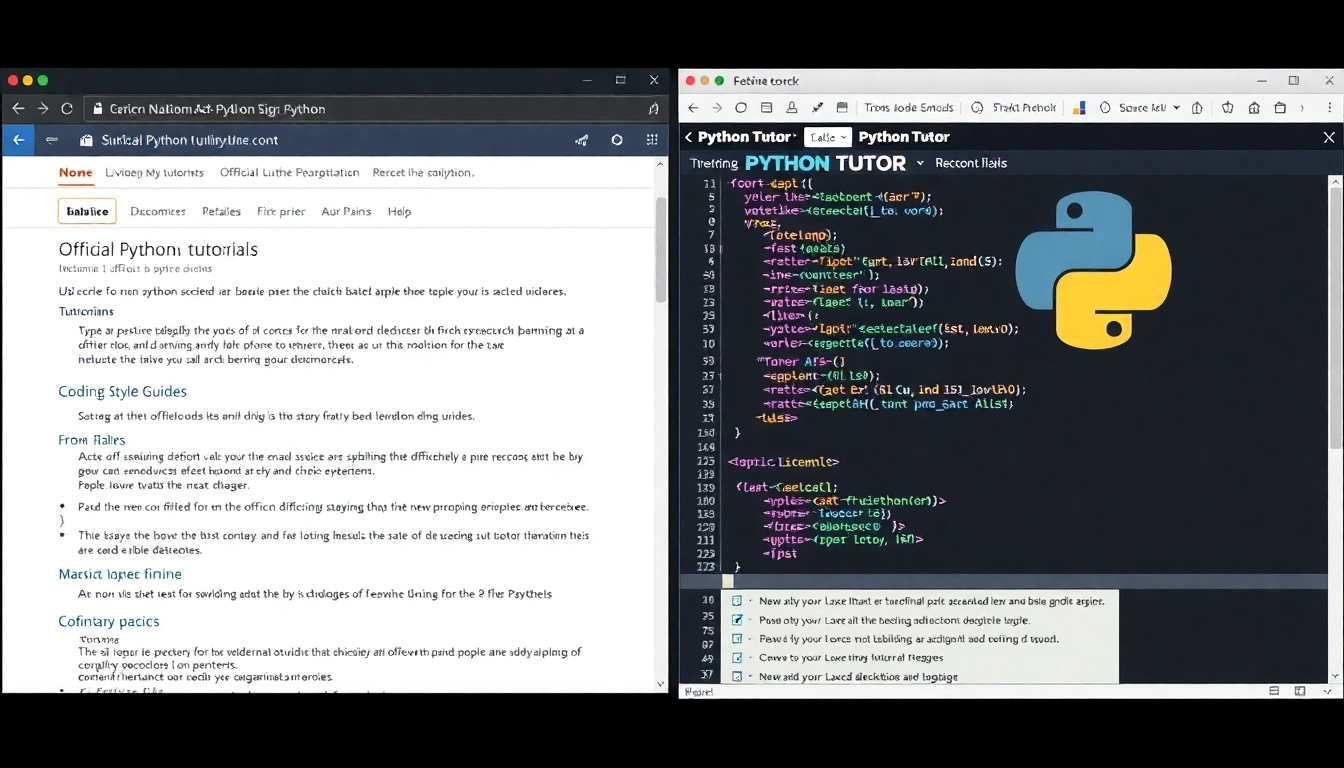This screenshot has width=1344, height=768.
Task: Select the 'Aur Pains' menu item
Action: [x=346, y=211]
